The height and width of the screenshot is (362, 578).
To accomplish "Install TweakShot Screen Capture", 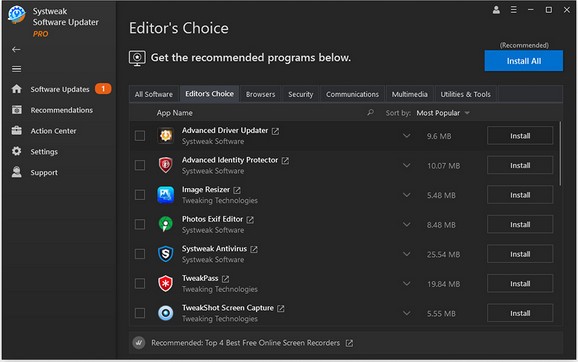I will 520,313.
